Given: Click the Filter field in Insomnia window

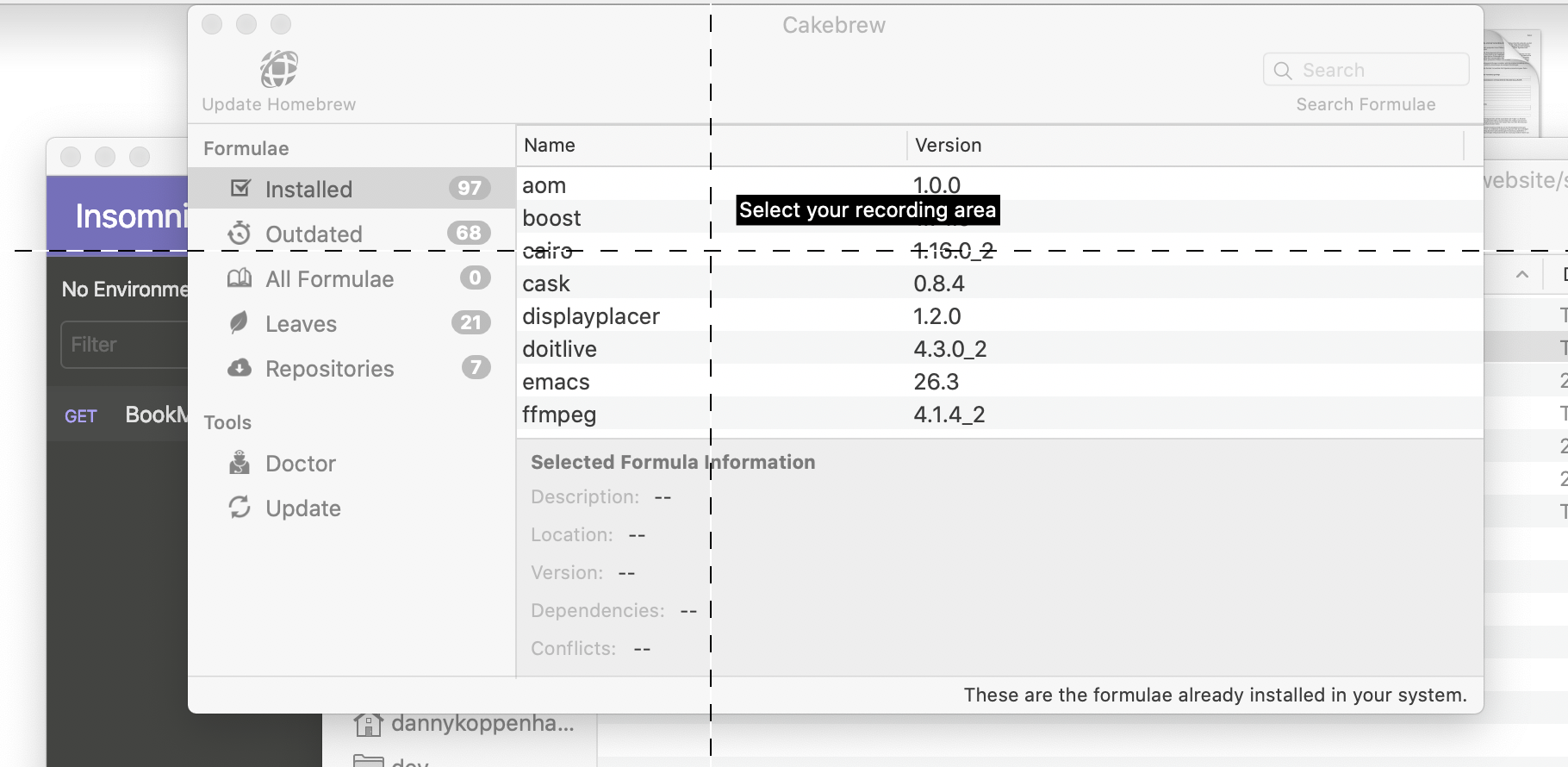Looking at the screenshot, I should [x=125, y=345].
